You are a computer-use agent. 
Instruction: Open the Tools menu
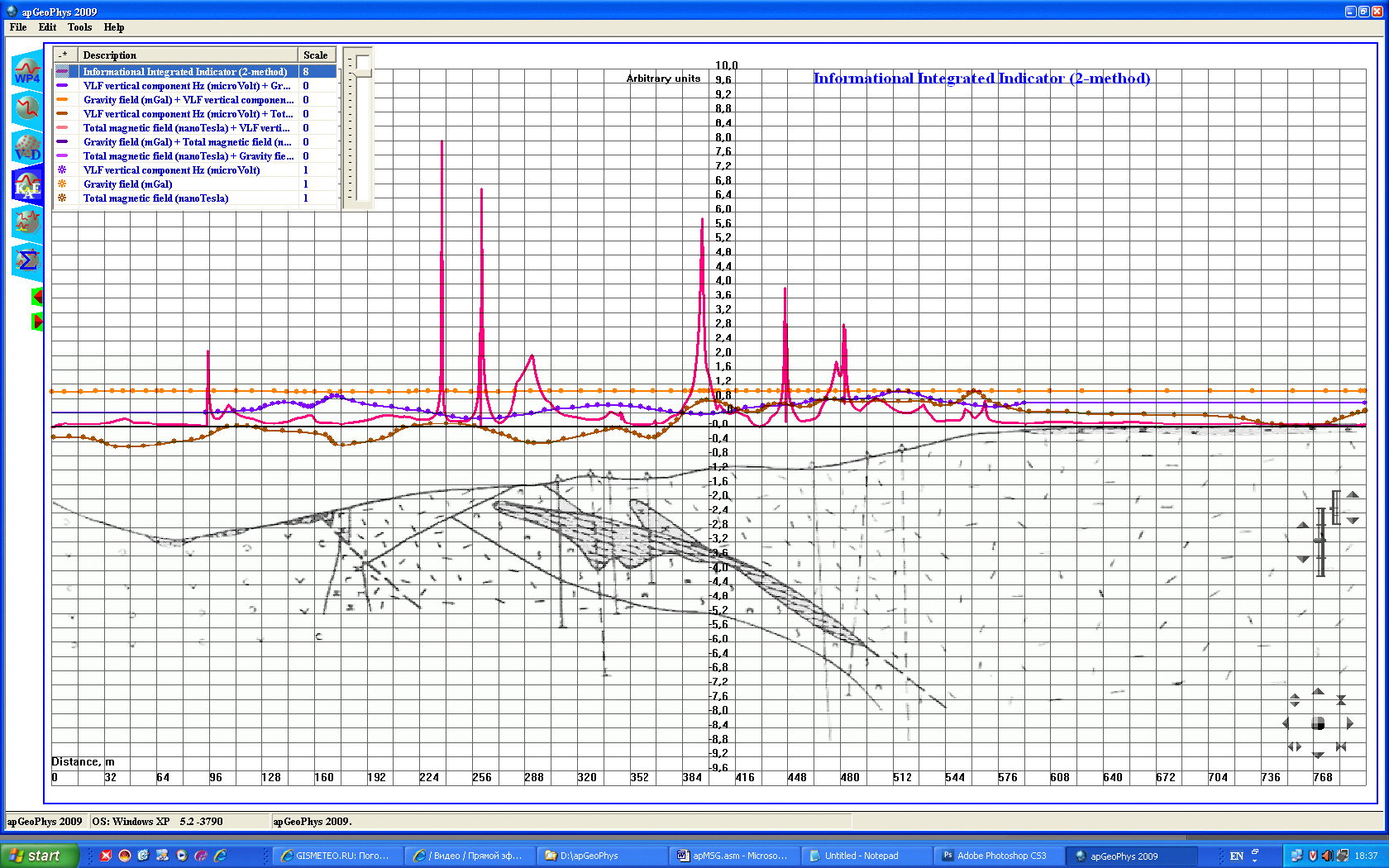coord(79,27)
